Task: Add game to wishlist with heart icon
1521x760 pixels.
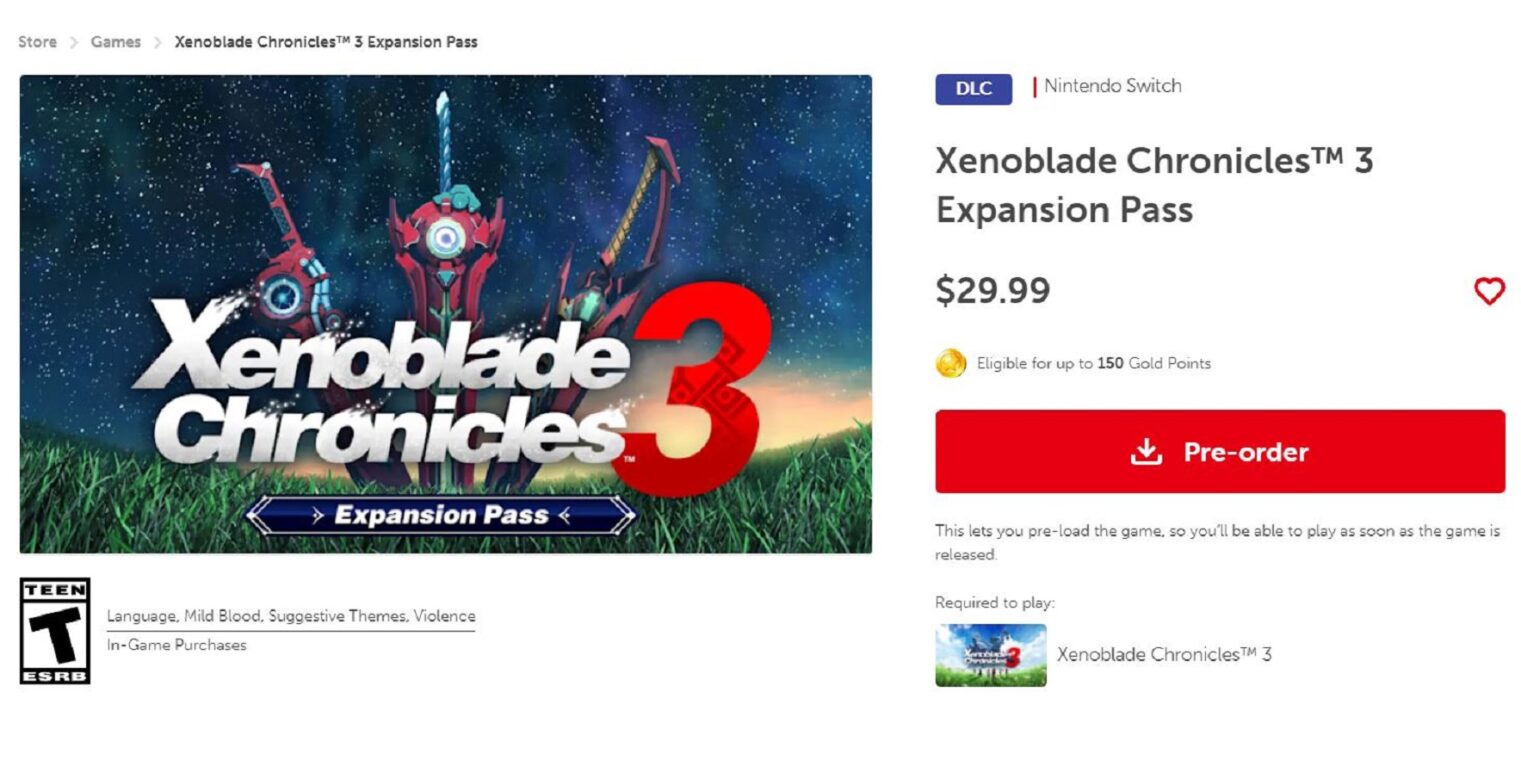Action: [x=1489, y=291]
